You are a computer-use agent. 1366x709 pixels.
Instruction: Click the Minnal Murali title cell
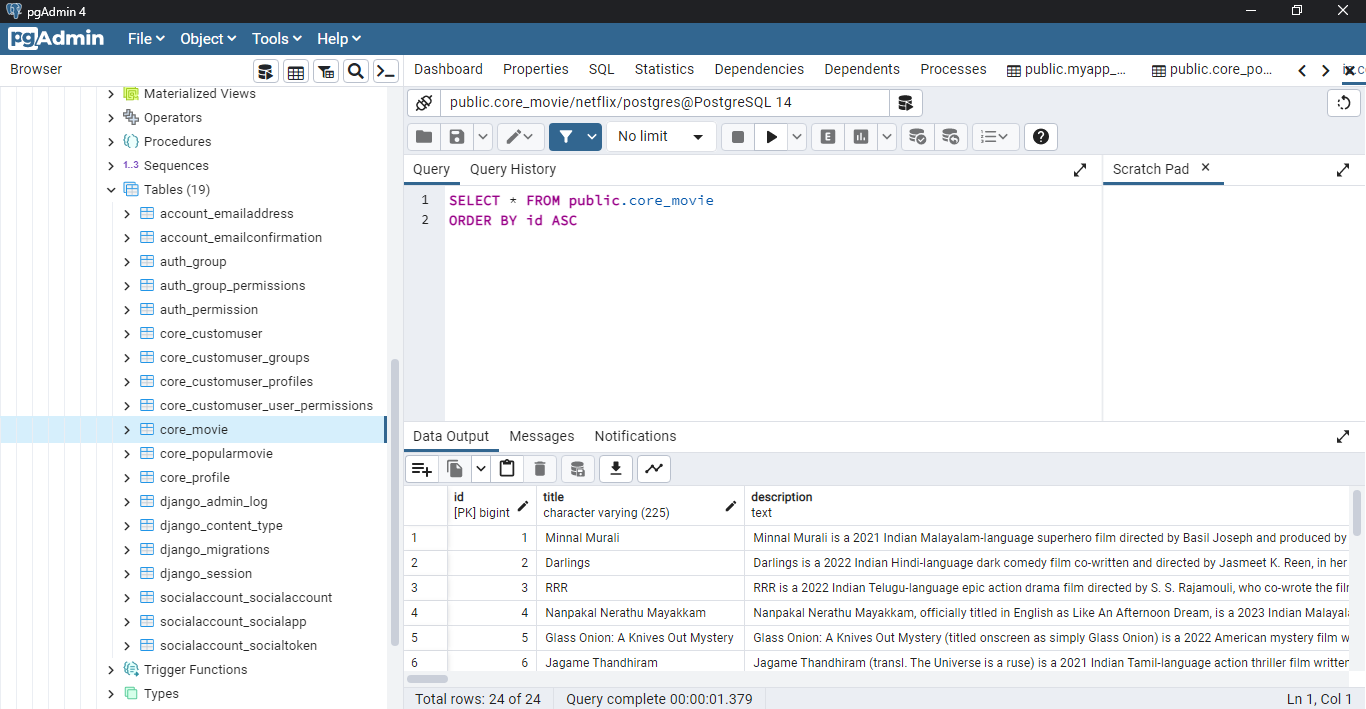point(640,538)
